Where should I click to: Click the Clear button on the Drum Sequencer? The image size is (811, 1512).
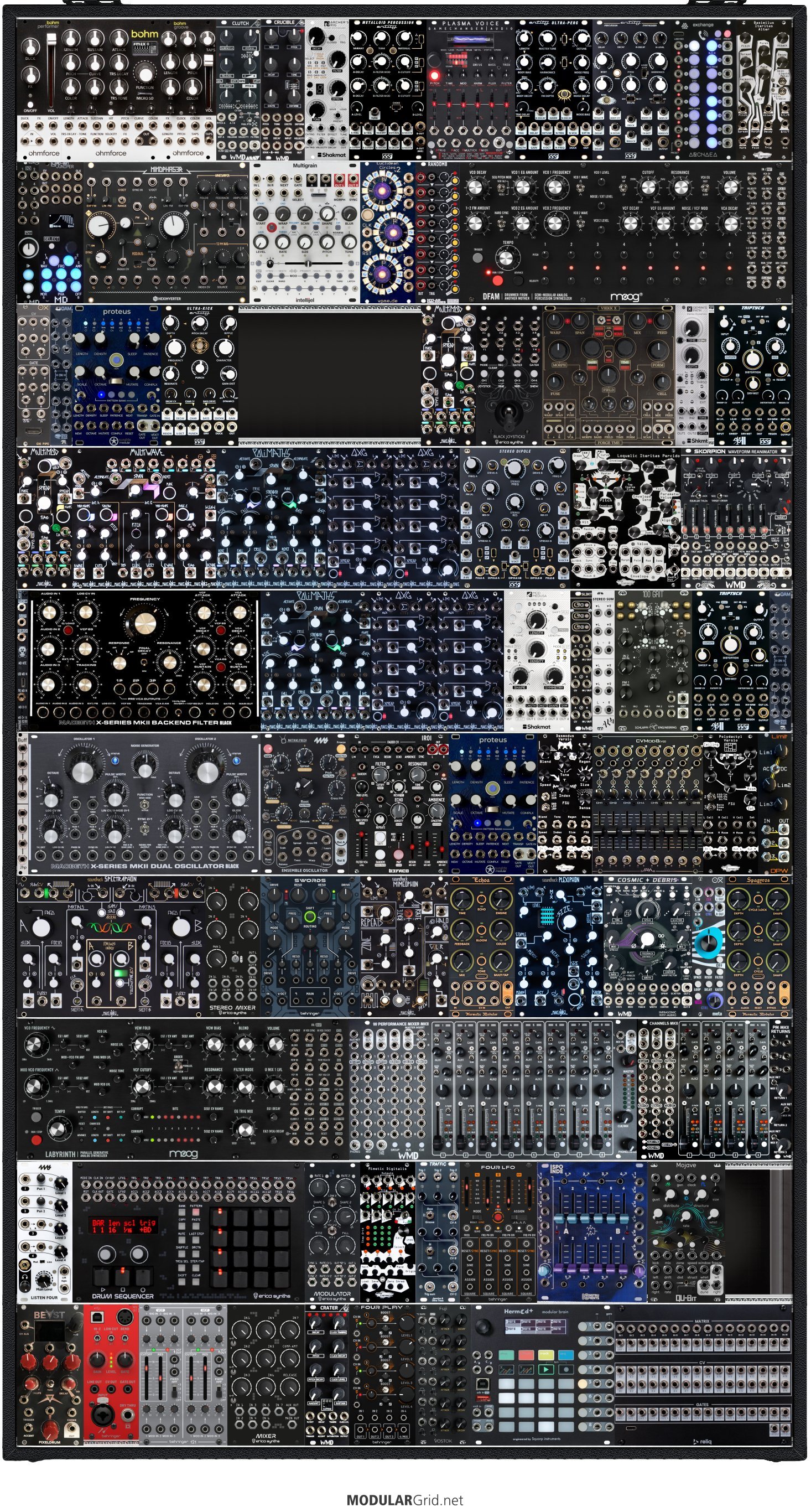click(196, 1281)
